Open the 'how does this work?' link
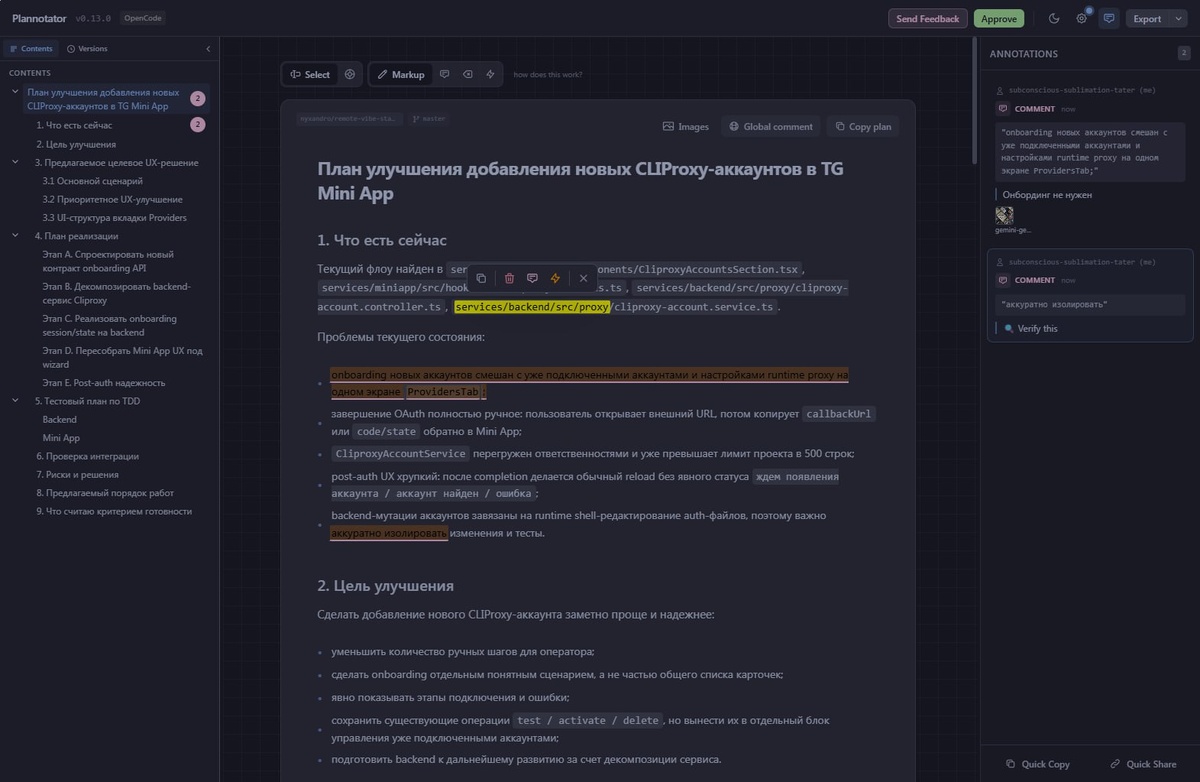Viewport: 1200px width, 782px height. click(x=548, y=75)
